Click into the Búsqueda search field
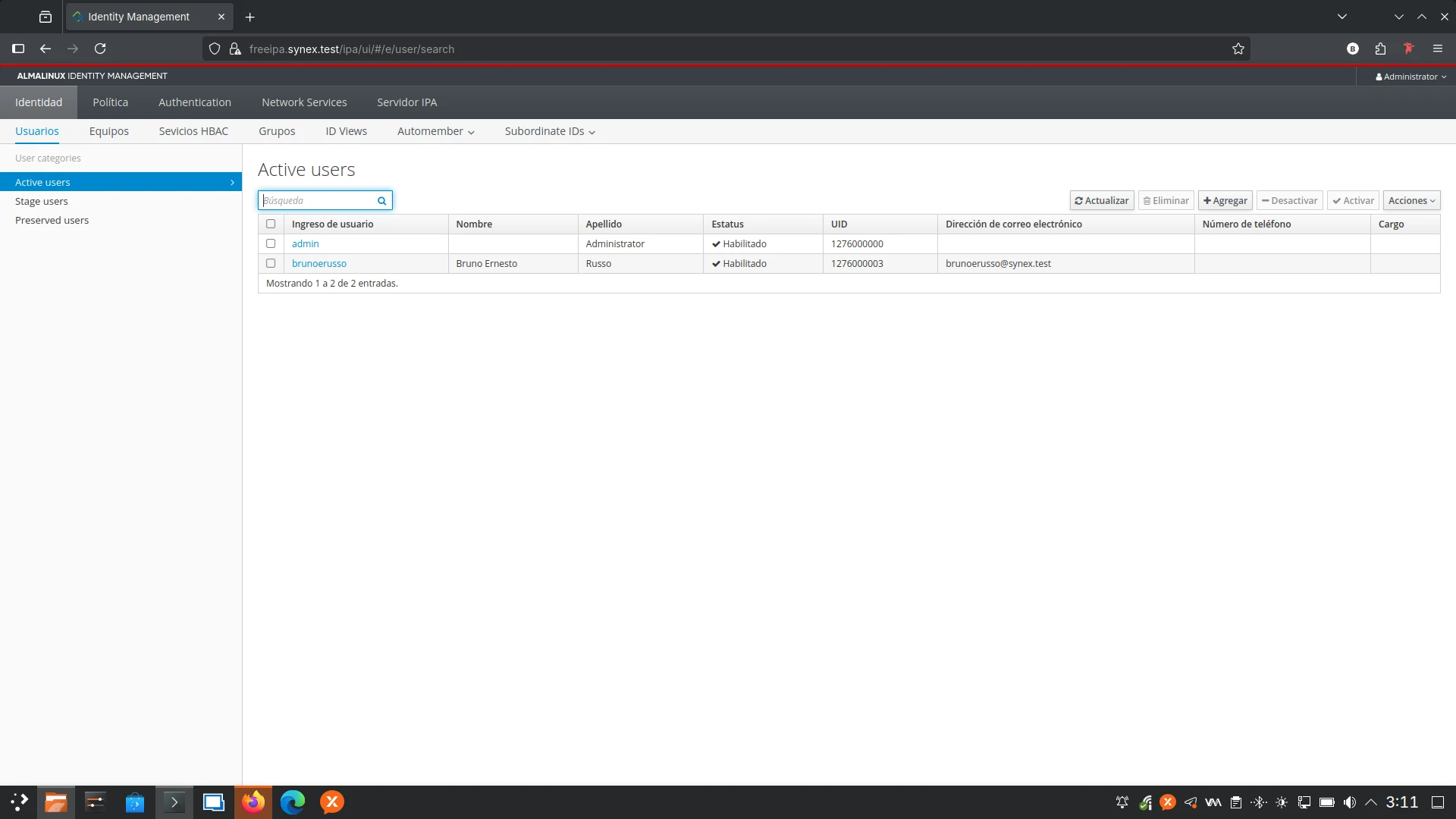The width and height of the screenshot is (1456, 819). coord(317,201)
